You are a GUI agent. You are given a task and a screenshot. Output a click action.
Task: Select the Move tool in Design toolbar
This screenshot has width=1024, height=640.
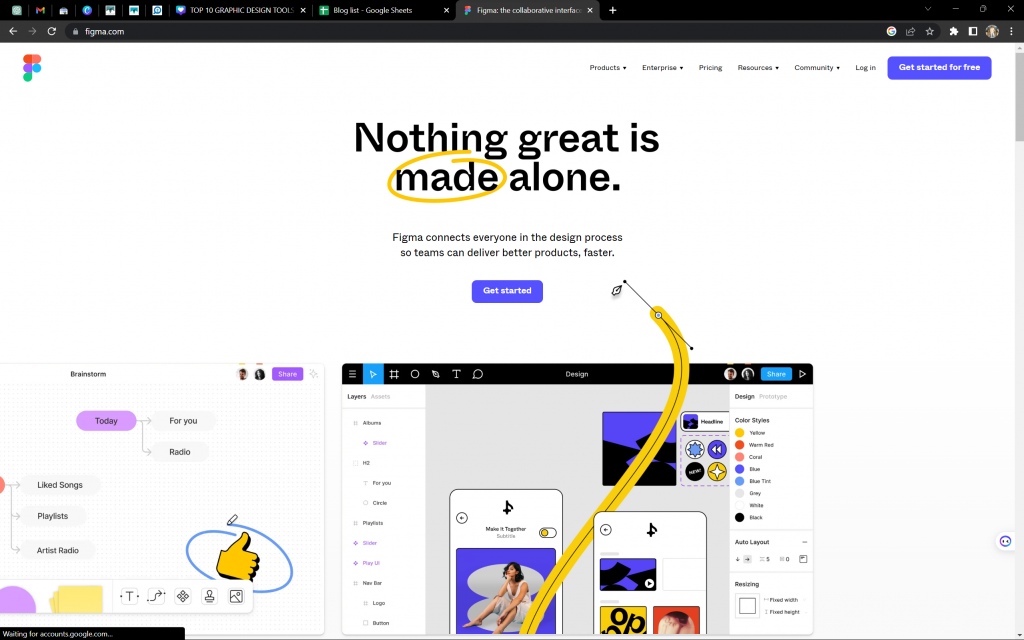(x=373, y=374)
